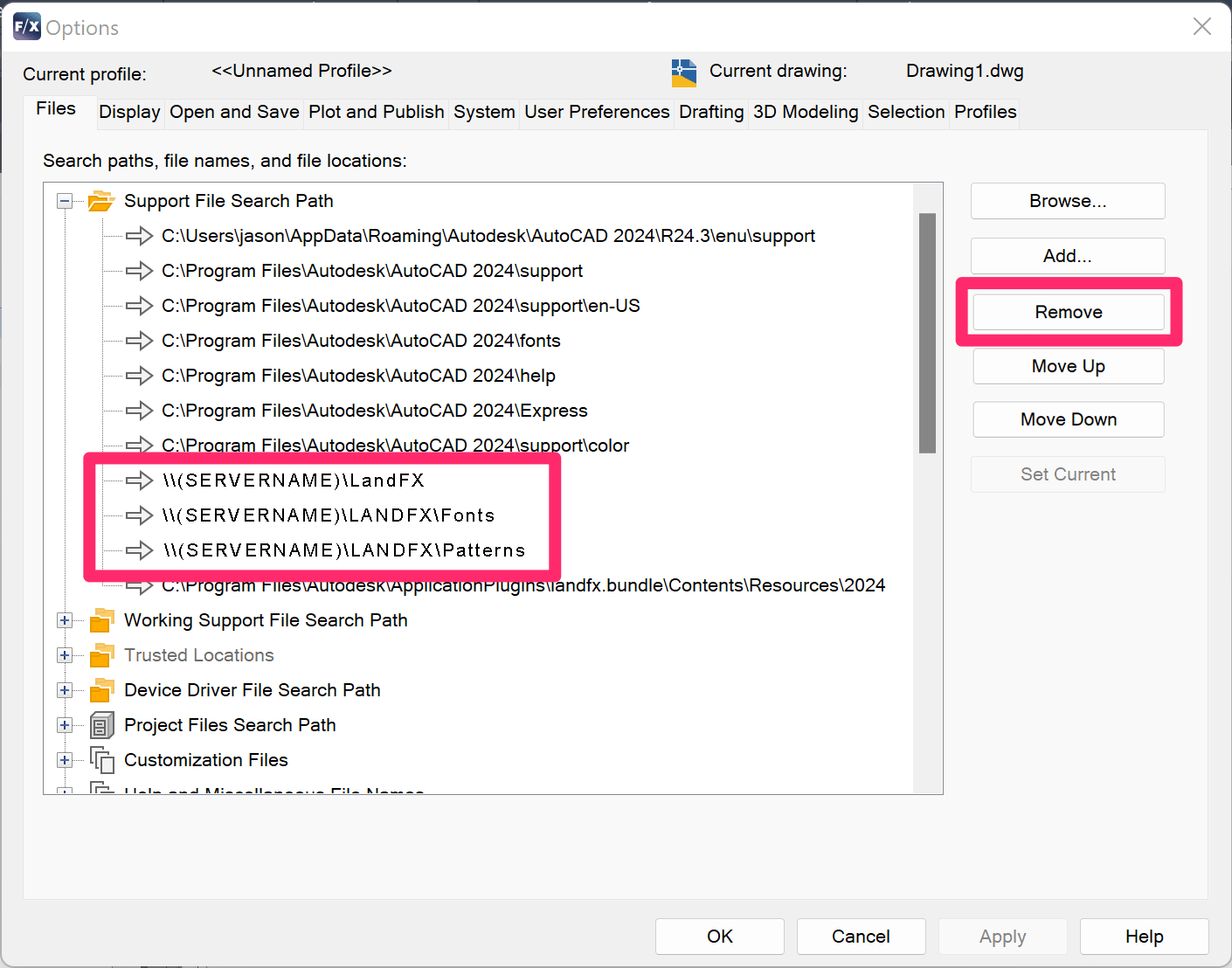Click the Working Support File Search Path folder icon

[101, 620]
